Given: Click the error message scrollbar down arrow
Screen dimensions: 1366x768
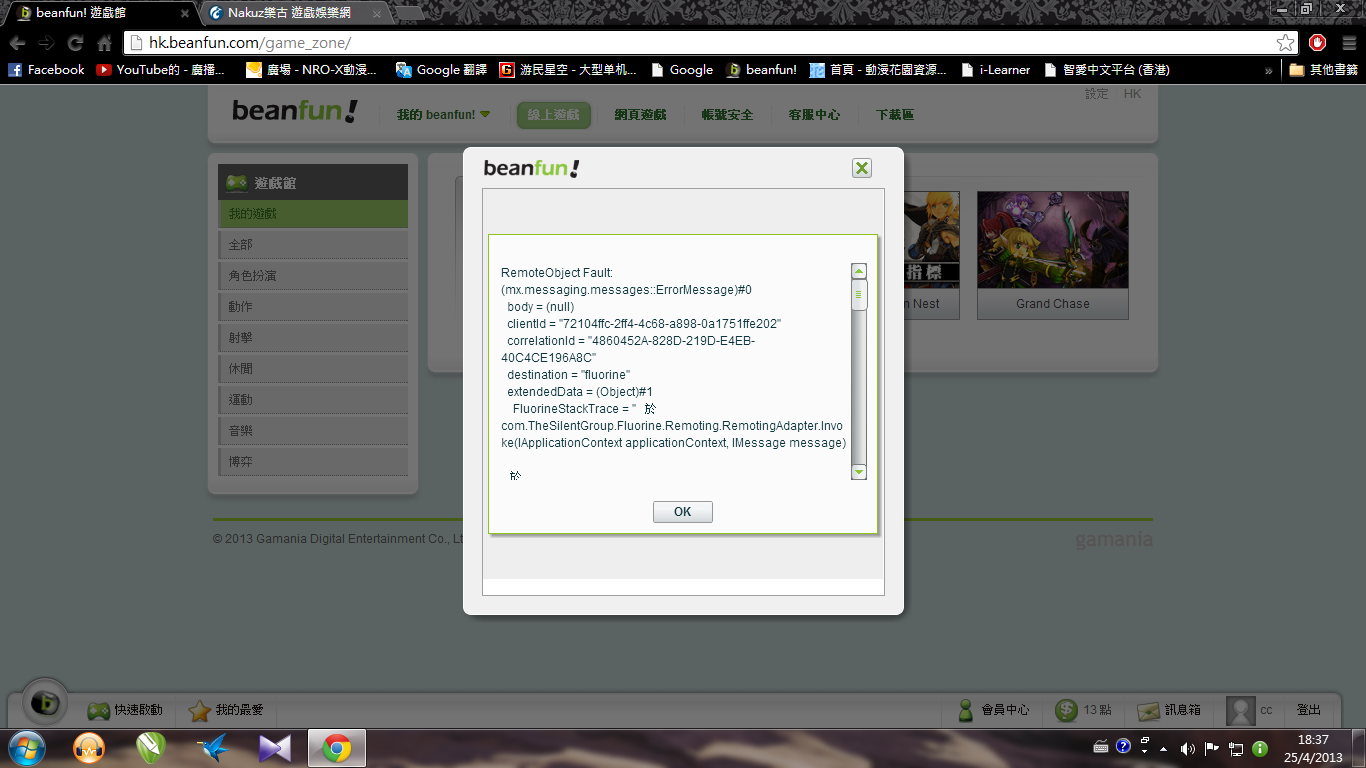Looking at the screenshot, I should coord(859,472).
